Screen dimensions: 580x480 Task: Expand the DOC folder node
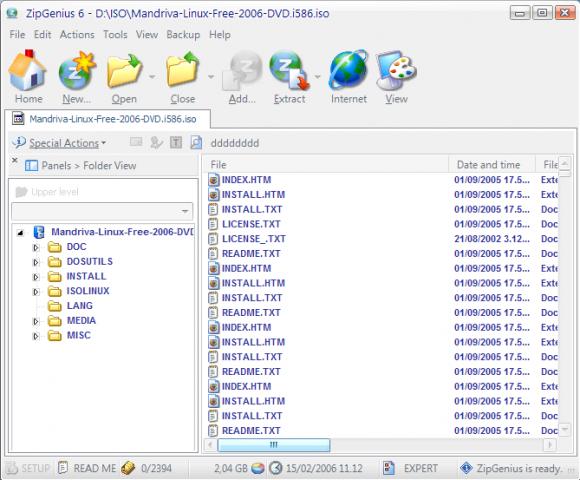[36, 247]
